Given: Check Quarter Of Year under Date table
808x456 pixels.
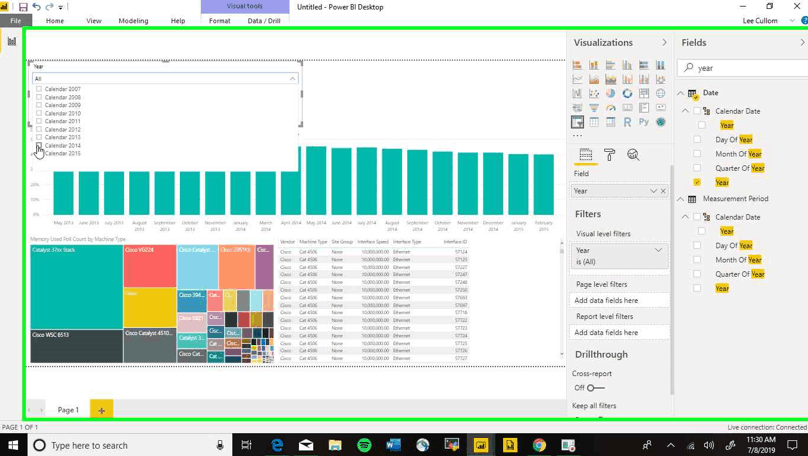Looking at the screenshot, I should pyautogui.click(x=697, y=168).
